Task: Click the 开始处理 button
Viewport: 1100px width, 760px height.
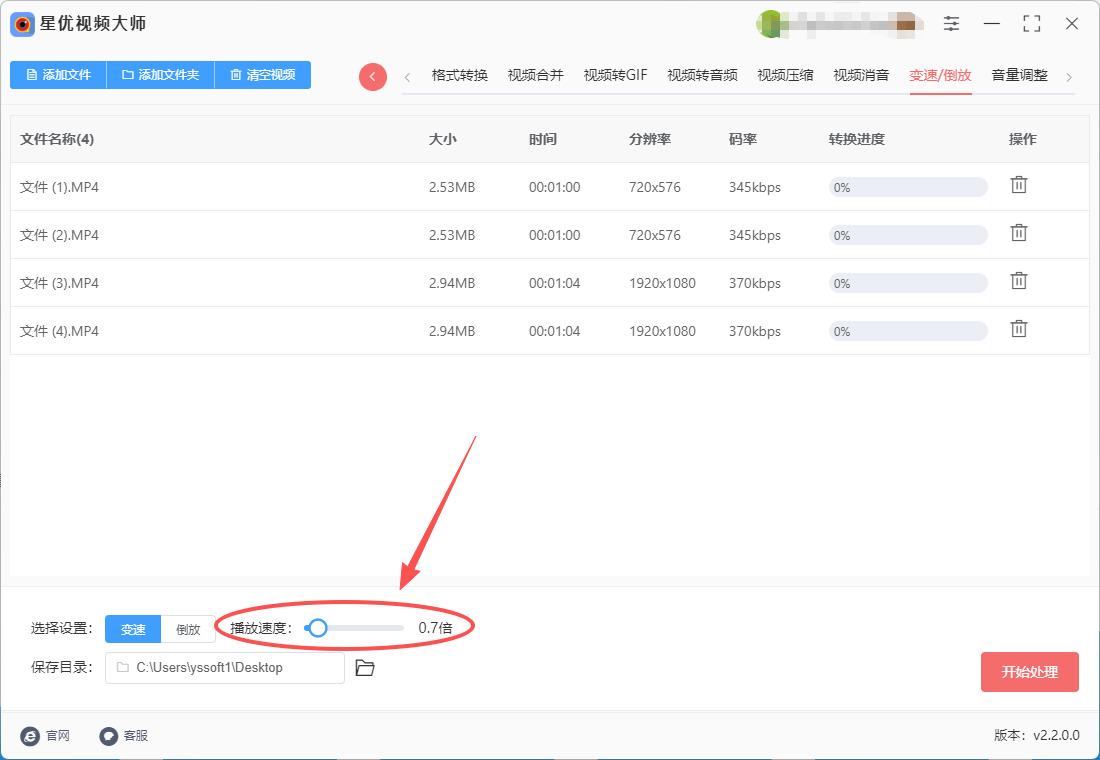Action: click(1029, 672)
